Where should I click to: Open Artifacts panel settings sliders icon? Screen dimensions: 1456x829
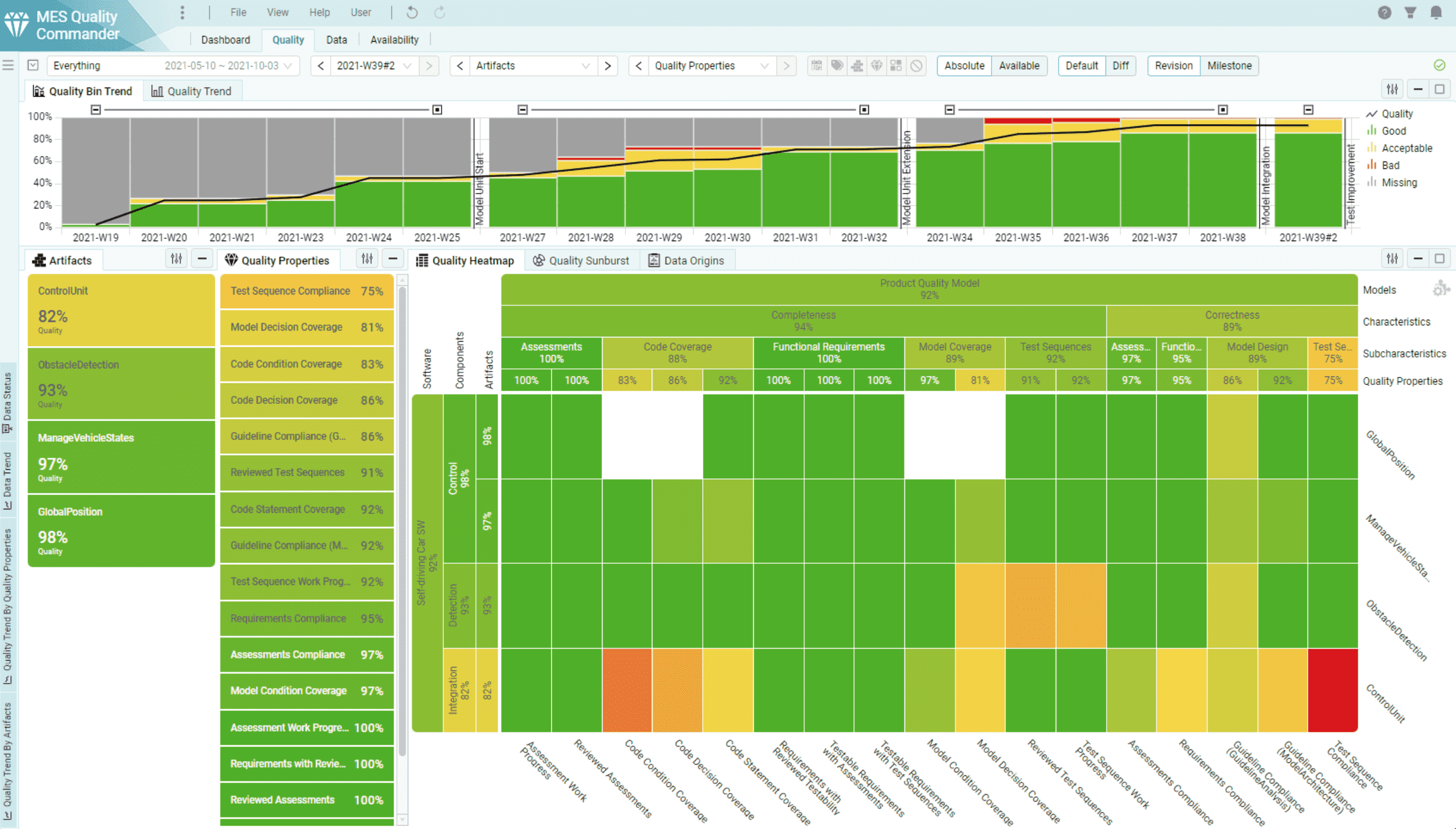tap(176, 259)
